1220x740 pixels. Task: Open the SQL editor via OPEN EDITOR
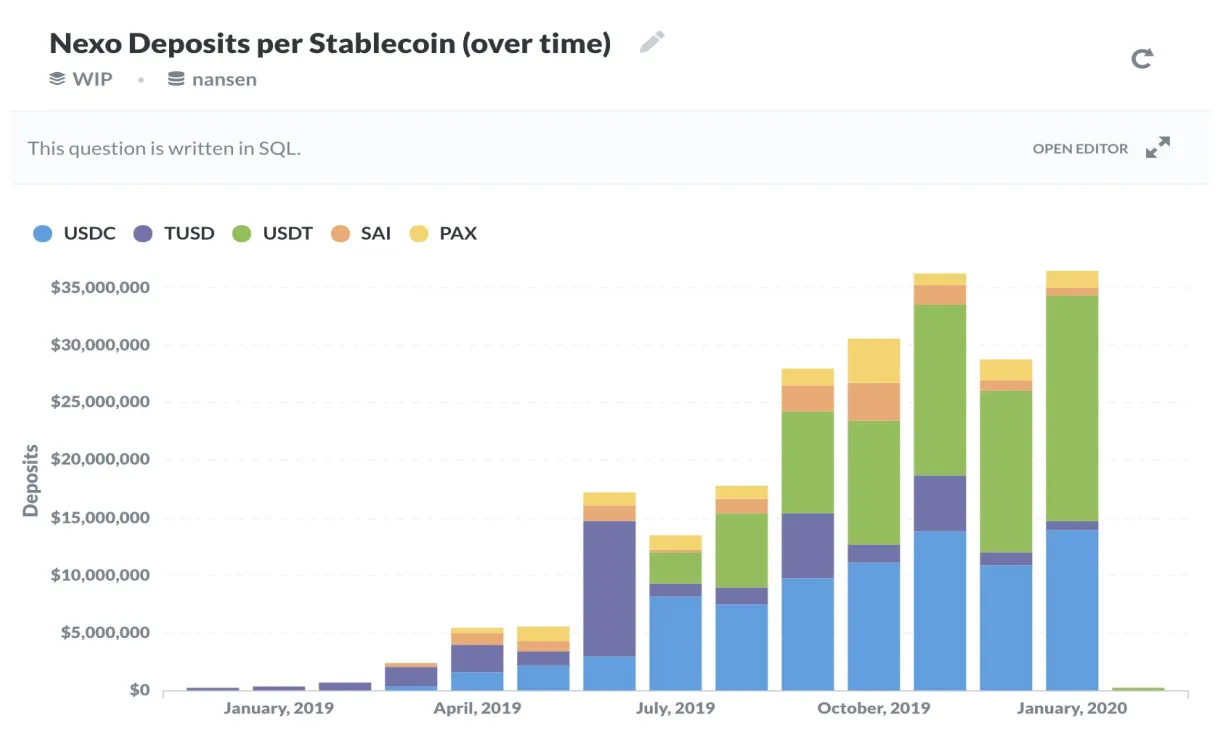(1080, 149)
